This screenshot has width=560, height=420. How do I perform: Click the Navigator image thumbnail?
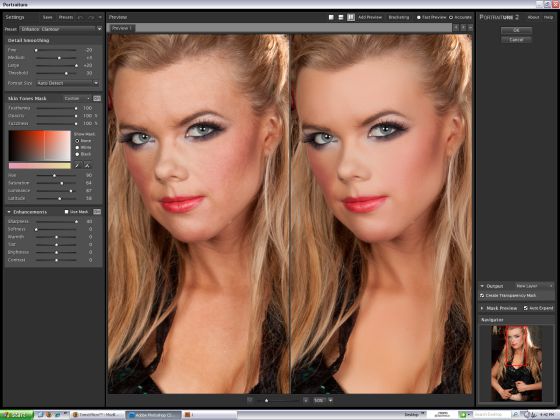(516, 363)
